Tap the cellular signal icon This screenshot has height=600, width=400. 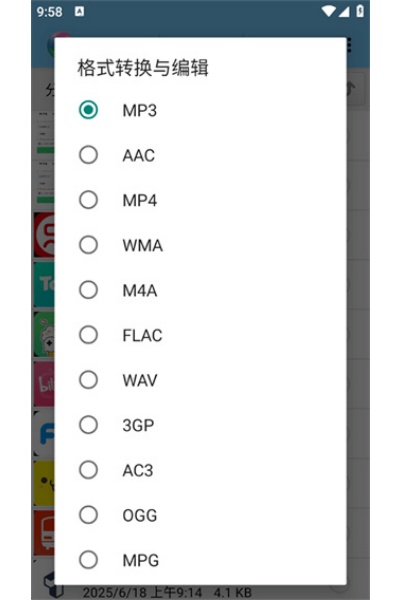point(343,11)
